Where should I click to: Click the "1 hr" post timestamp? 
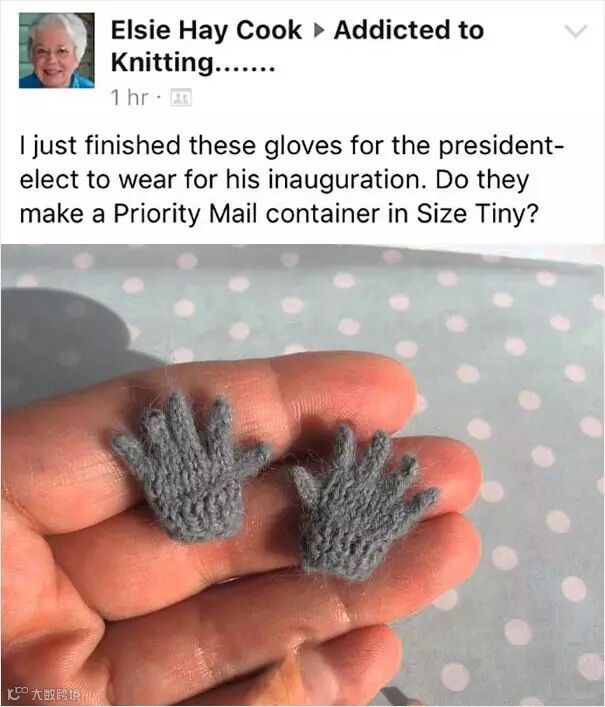pyautogui.click(x=129, y=97)
